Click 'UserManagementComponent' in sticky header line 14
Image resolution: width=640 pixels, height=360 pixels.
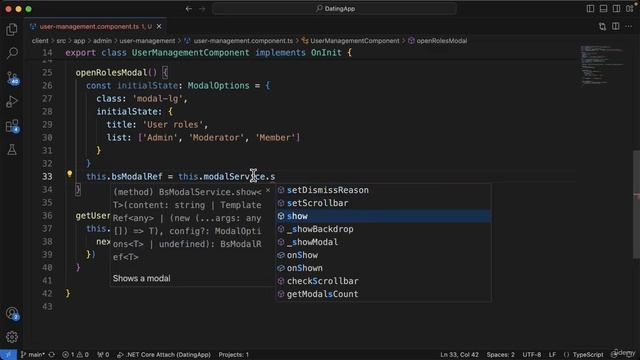point(190,53)
